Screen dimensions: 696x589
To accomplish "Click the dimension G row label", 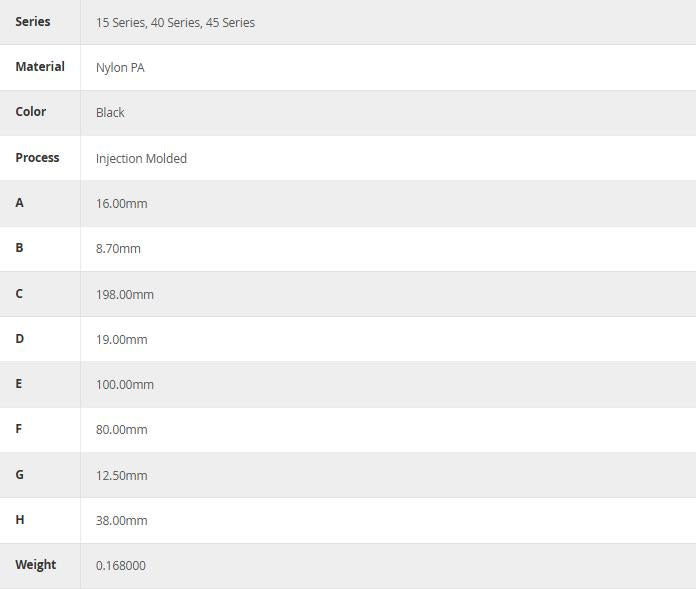I will coord(19,474).
